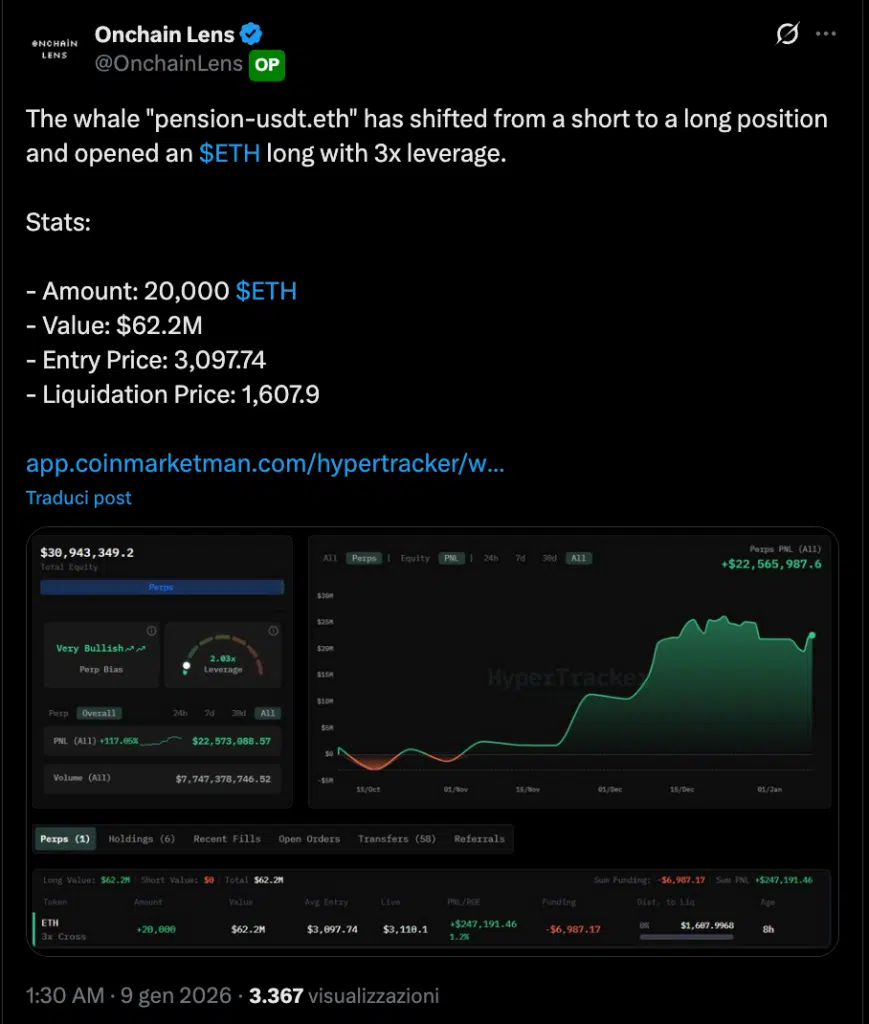Enable the All filter in the left stats panel
The image size is (869, 1024).
coord(267,713)
